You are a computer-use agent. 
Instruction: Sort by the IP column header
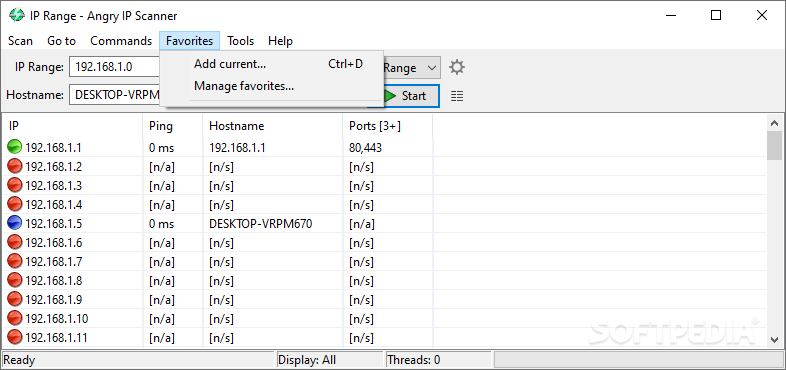(x=73, y=126)
